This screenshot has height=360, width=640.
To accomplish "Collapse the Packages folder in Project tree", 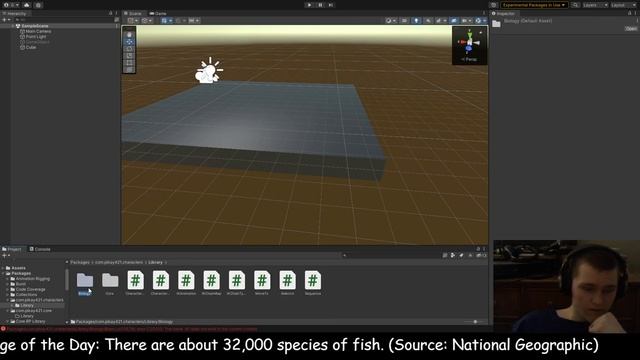I will (x=3, y=273).
